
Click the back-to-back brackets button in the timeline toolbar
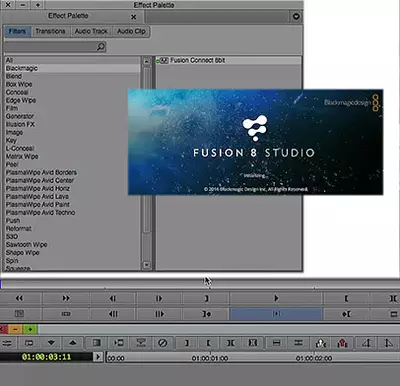point(231,343)
